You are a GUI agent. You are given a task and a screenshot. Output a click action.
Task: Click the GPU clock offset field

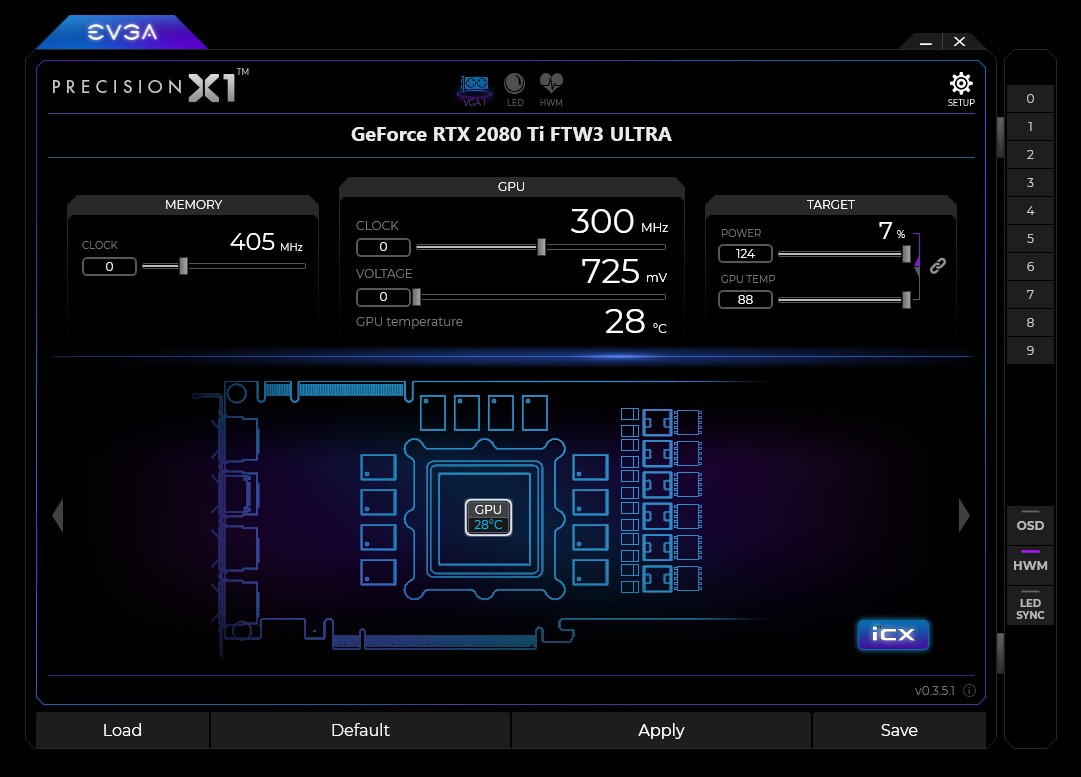383,247
